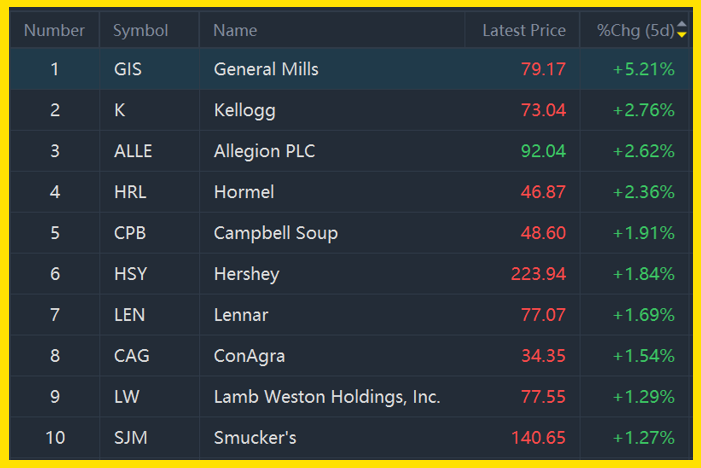The height and width of the screenshot is (468, 701).
Task: Open the Hormel row
Action: click(351, 192)
